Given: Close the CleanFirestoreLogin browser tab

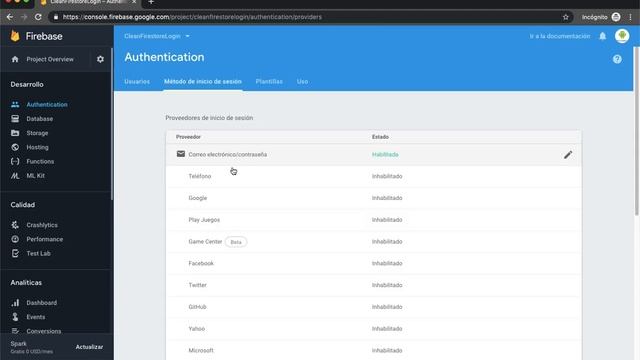Looking at the screenshot, I should pyautogui.click(x=134, y=2).
